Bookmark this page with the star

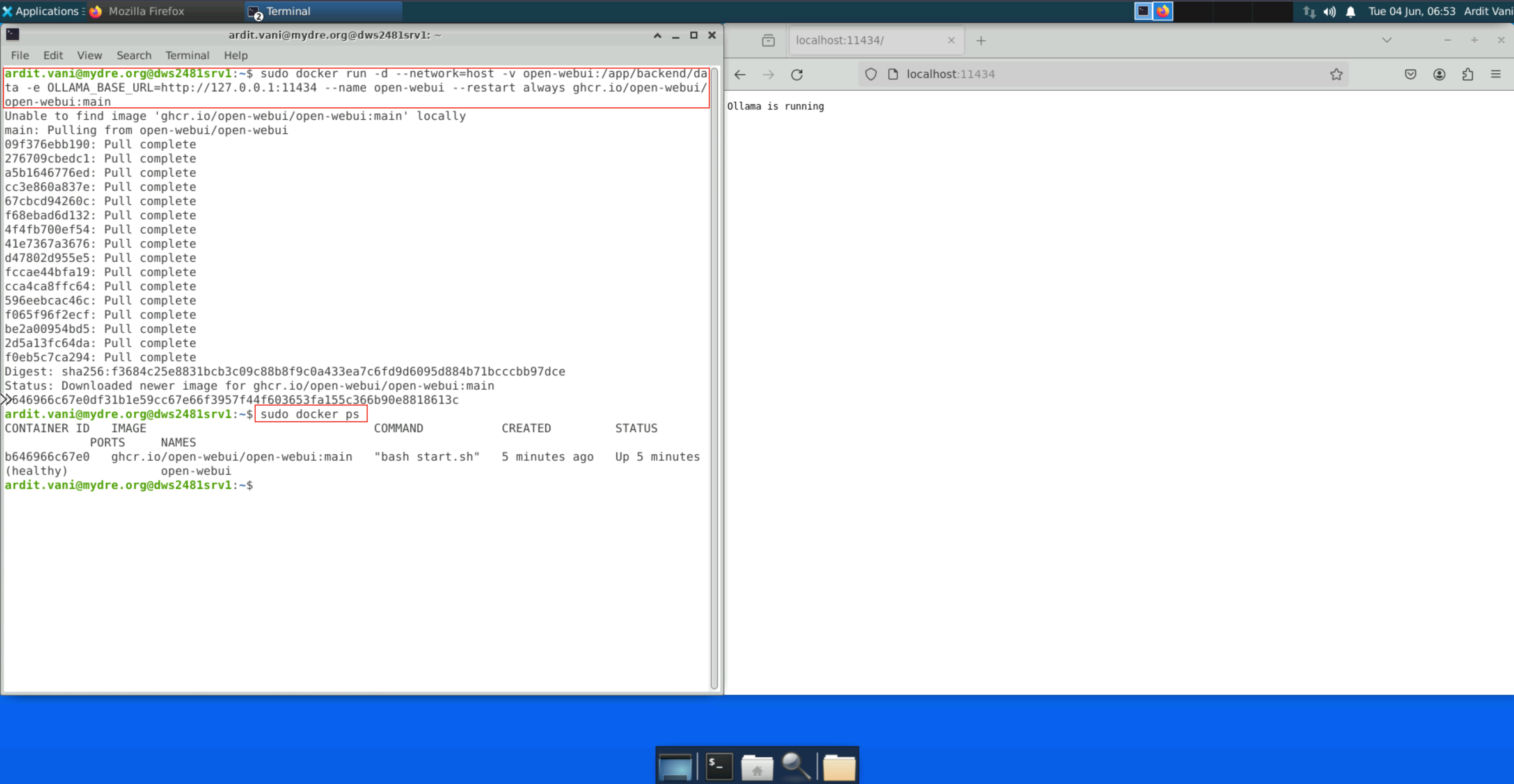pyautogui.click(x=1336, y=74)
